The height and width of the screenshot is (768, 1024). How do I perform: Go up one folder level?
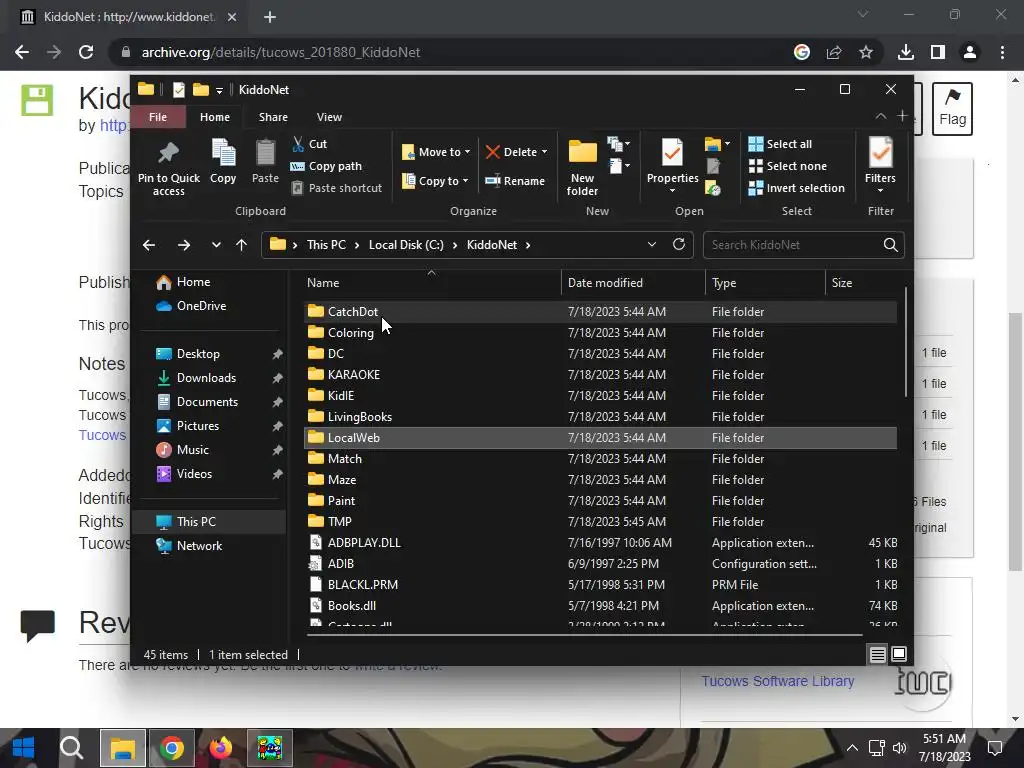click(x=242, y=245)
